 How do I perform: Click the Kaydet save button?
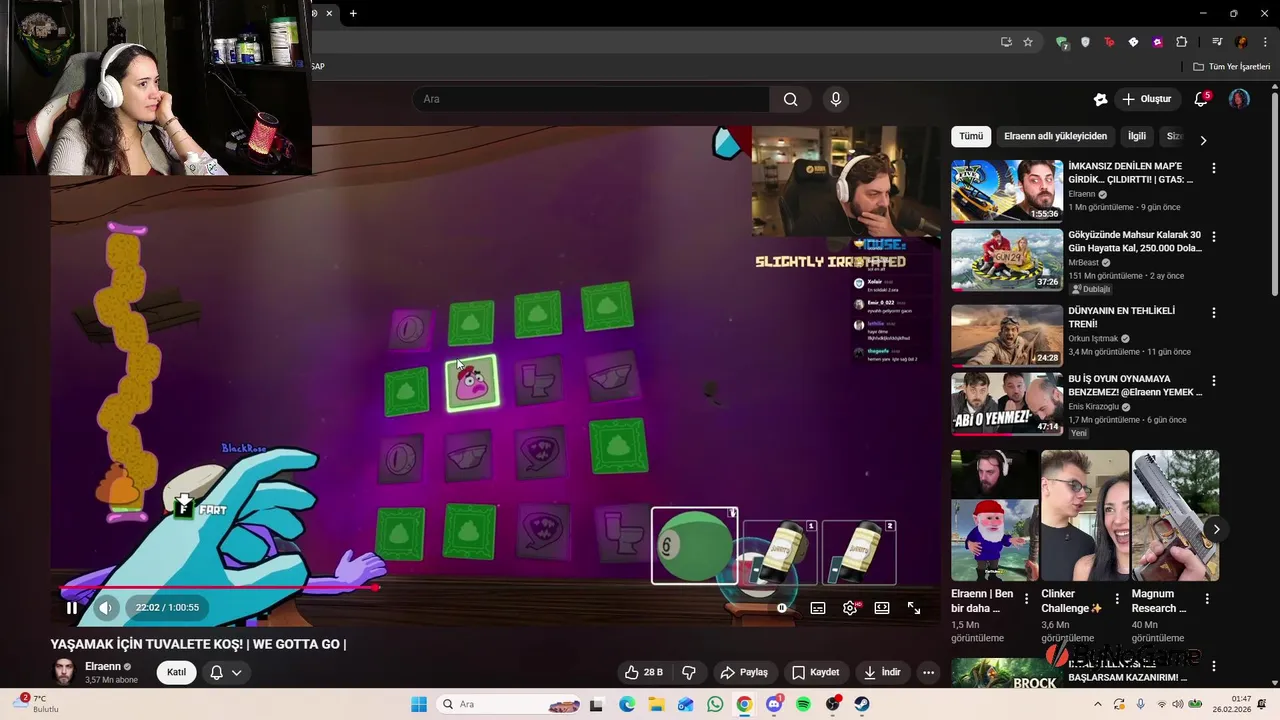816,672
